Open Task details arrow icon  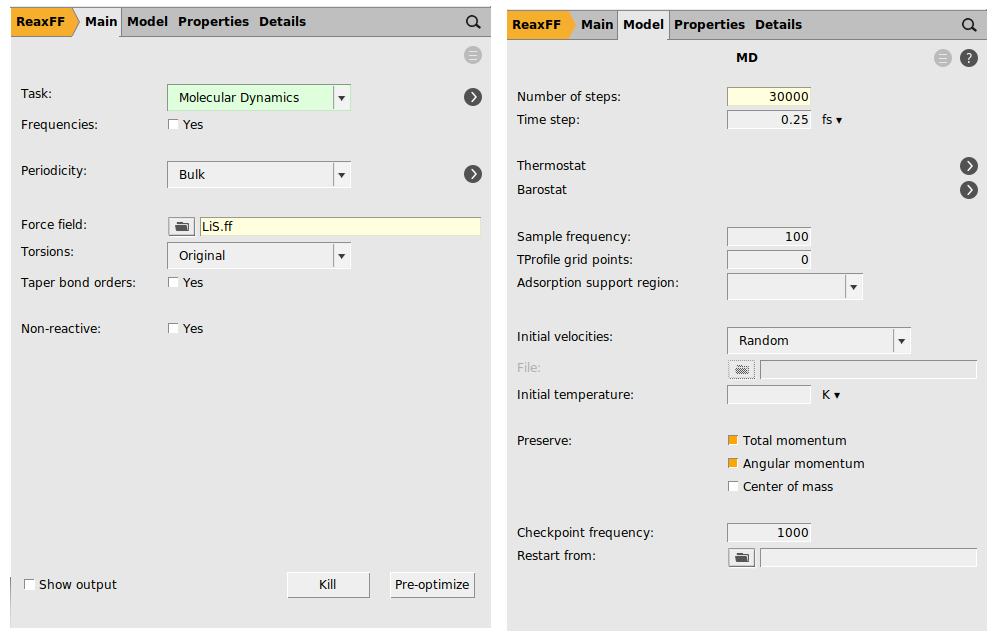(473, 97)
